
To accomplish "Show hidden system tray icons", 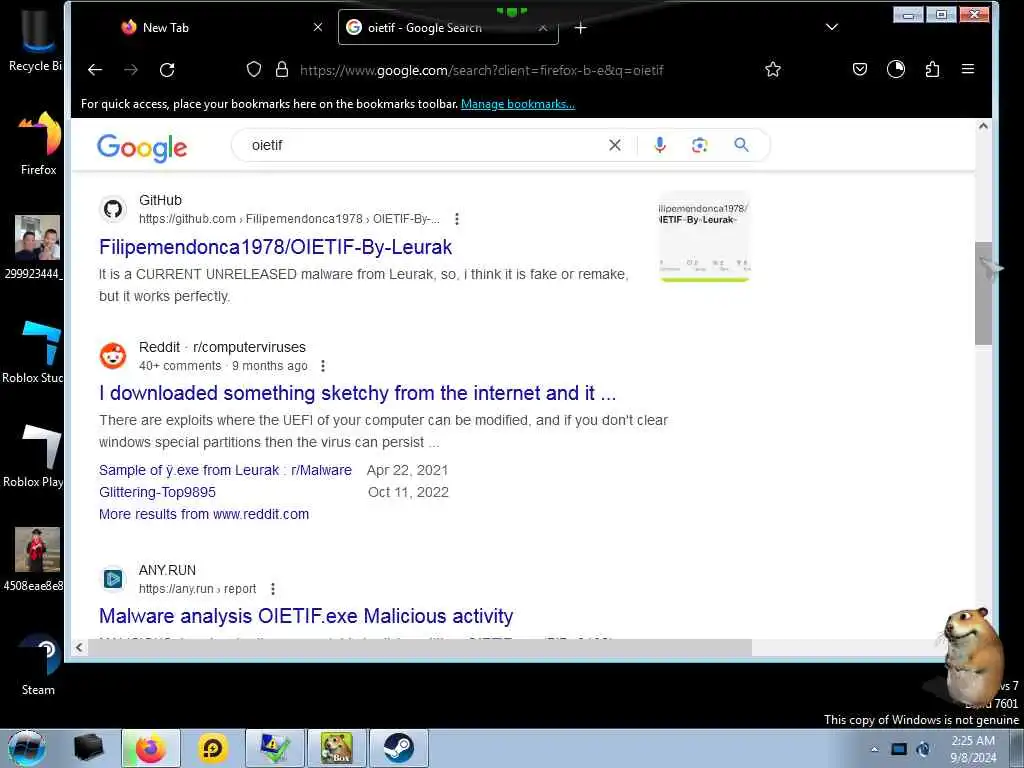I will coord(874,749).
